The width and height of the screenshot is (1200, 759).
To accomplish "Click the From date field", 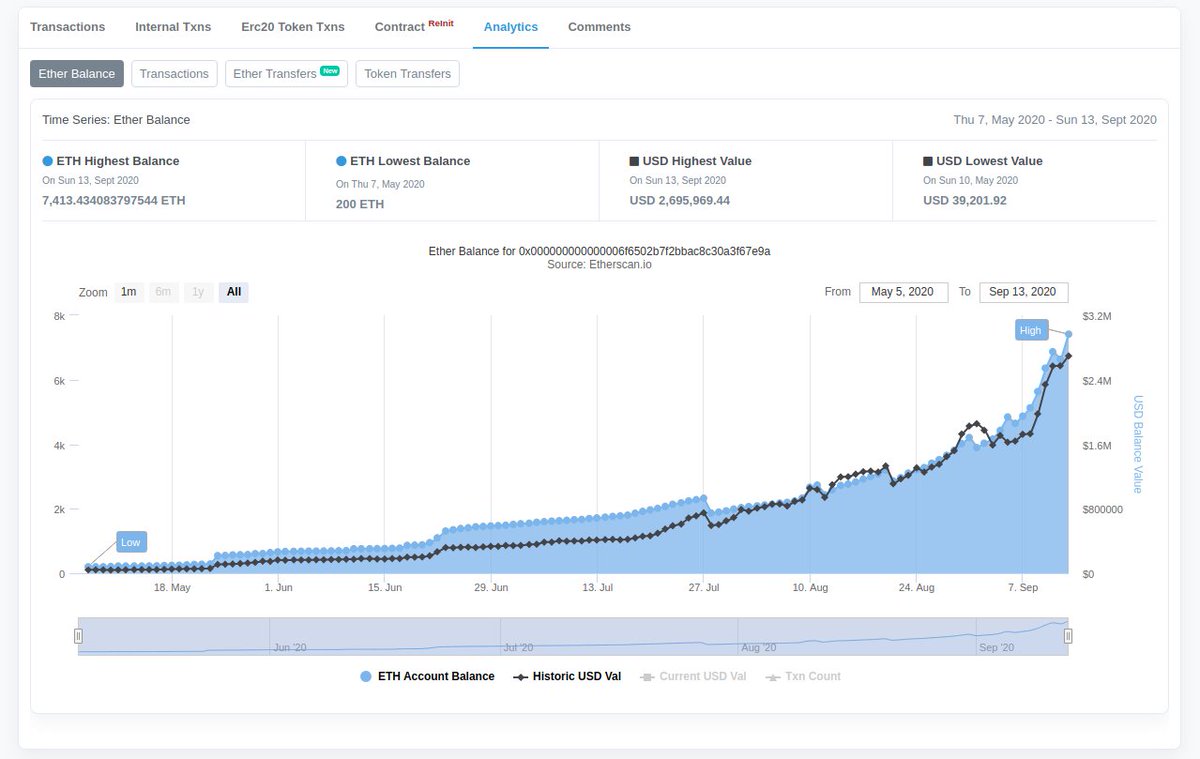I will (903, 292).
